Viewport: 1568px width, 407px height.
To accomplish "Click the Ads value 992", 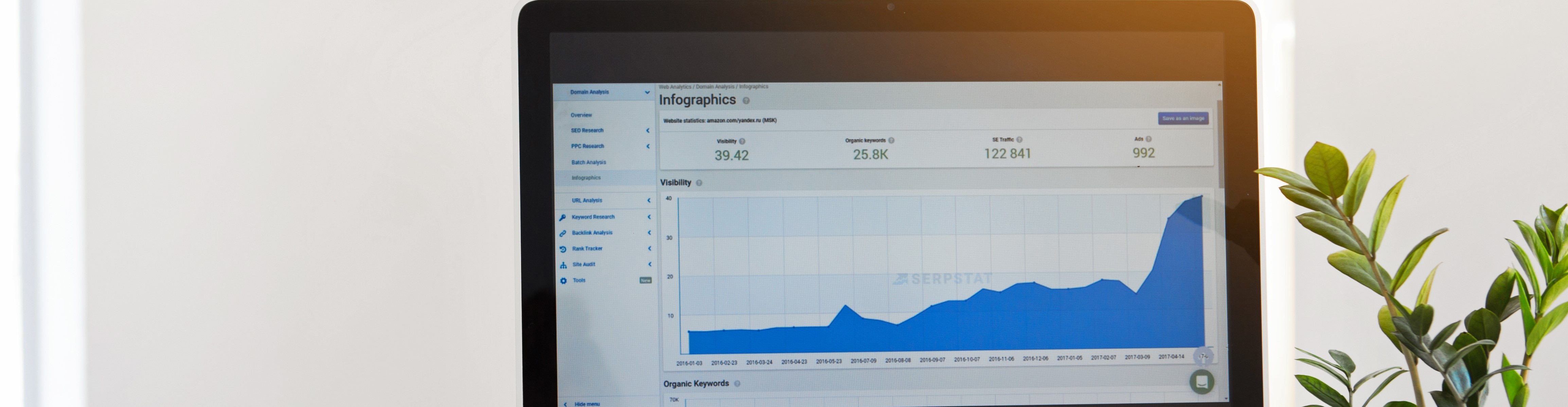I will coord(1144,153).
